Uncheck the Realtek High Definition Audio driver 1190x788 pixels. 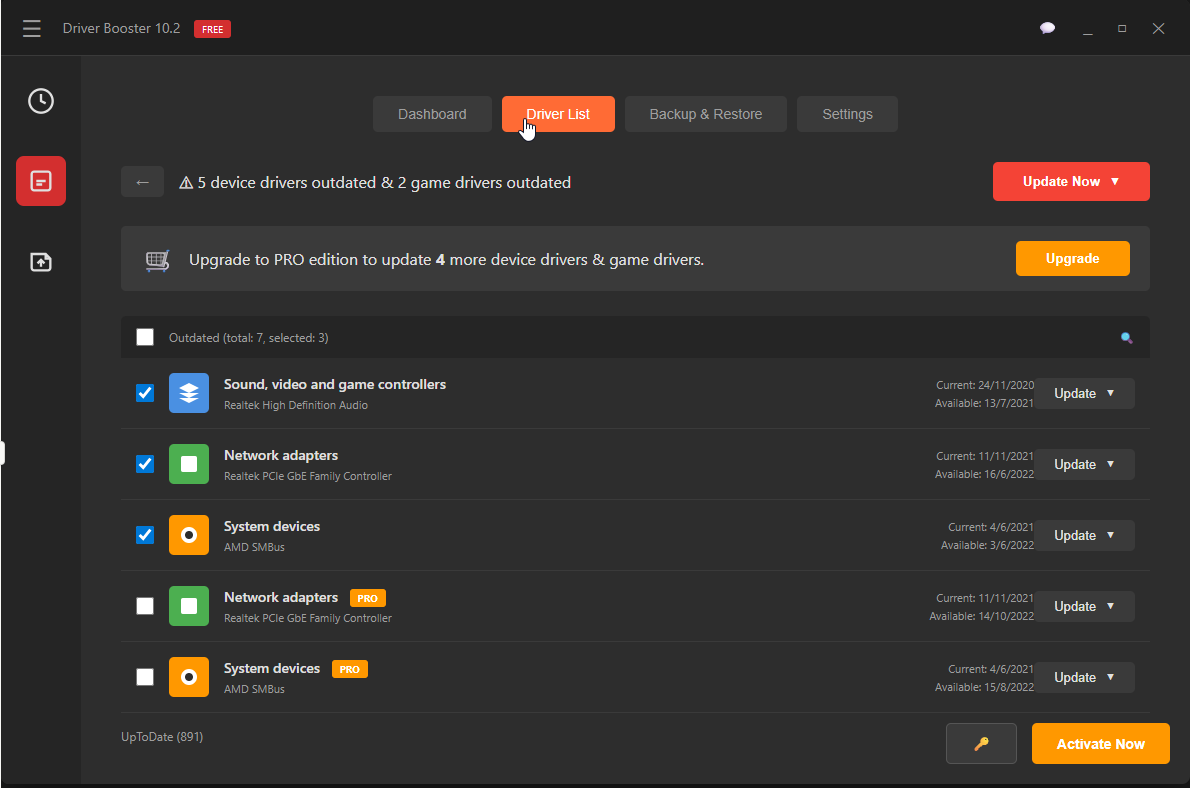point(144,393)
